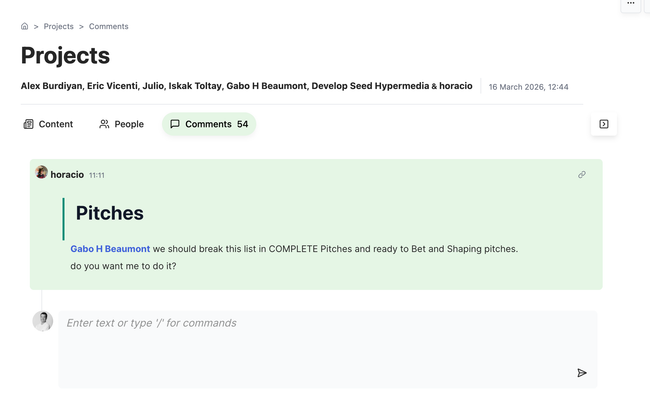
Task: Open the three-dots options menu
Action: pyautogui.click(x=631, y=4)
